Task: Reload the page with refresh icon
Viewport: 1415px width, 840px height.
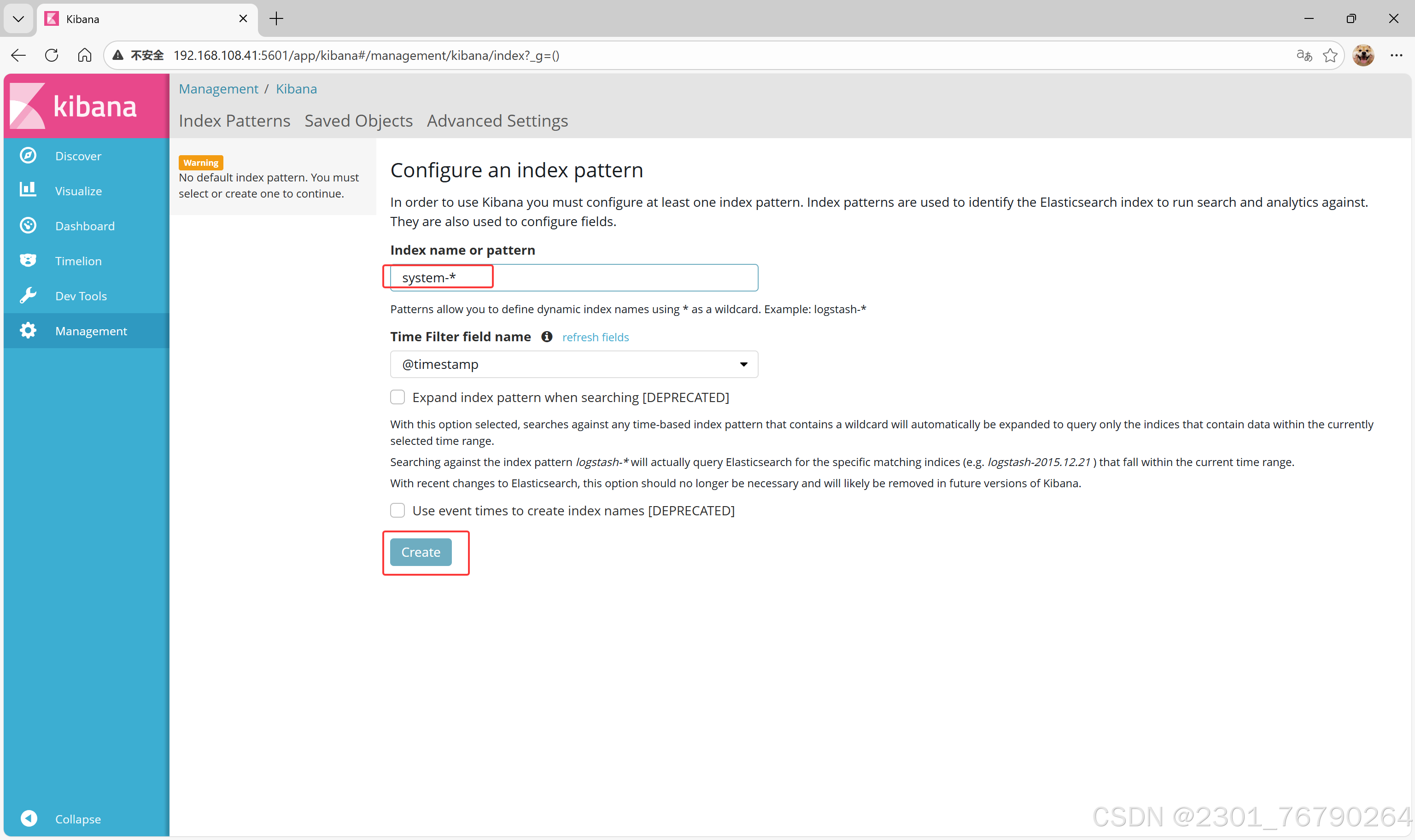Action: pos(52,55)
